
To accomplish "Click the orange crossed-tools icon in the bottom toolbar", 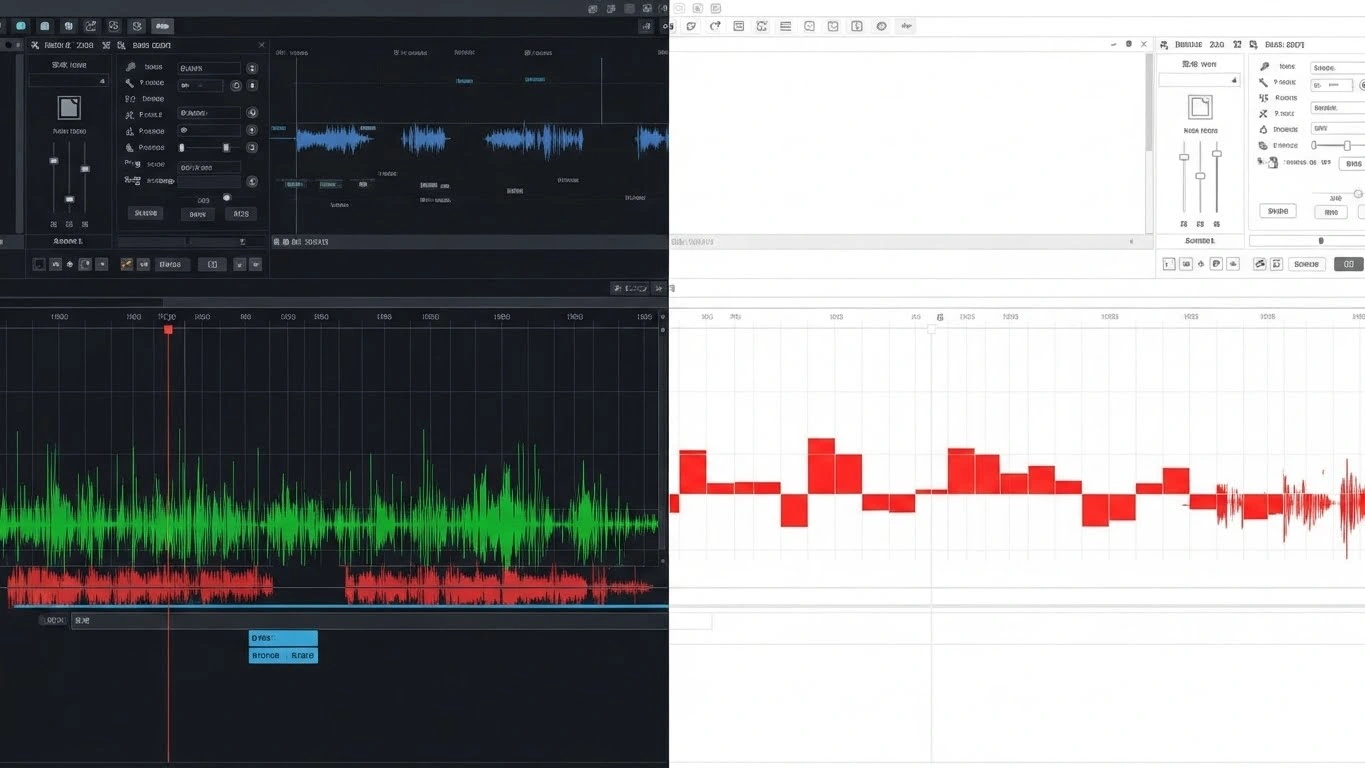I will [127, 264].
